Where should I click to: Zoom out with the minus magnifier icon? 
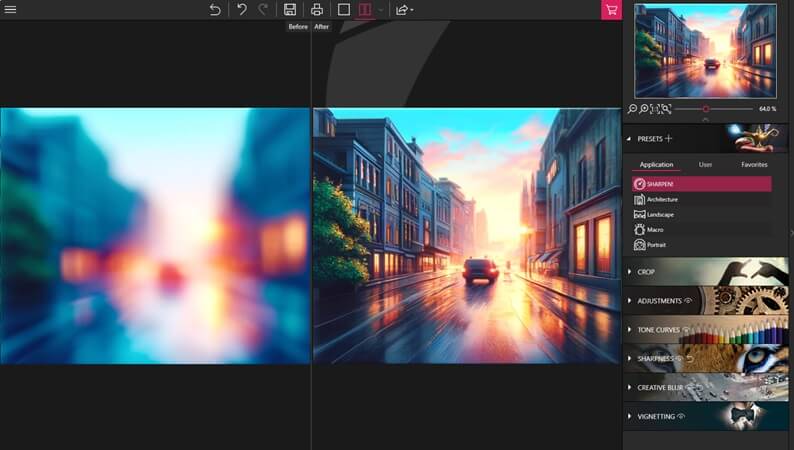pyautogui.click(x=632, y=109)
